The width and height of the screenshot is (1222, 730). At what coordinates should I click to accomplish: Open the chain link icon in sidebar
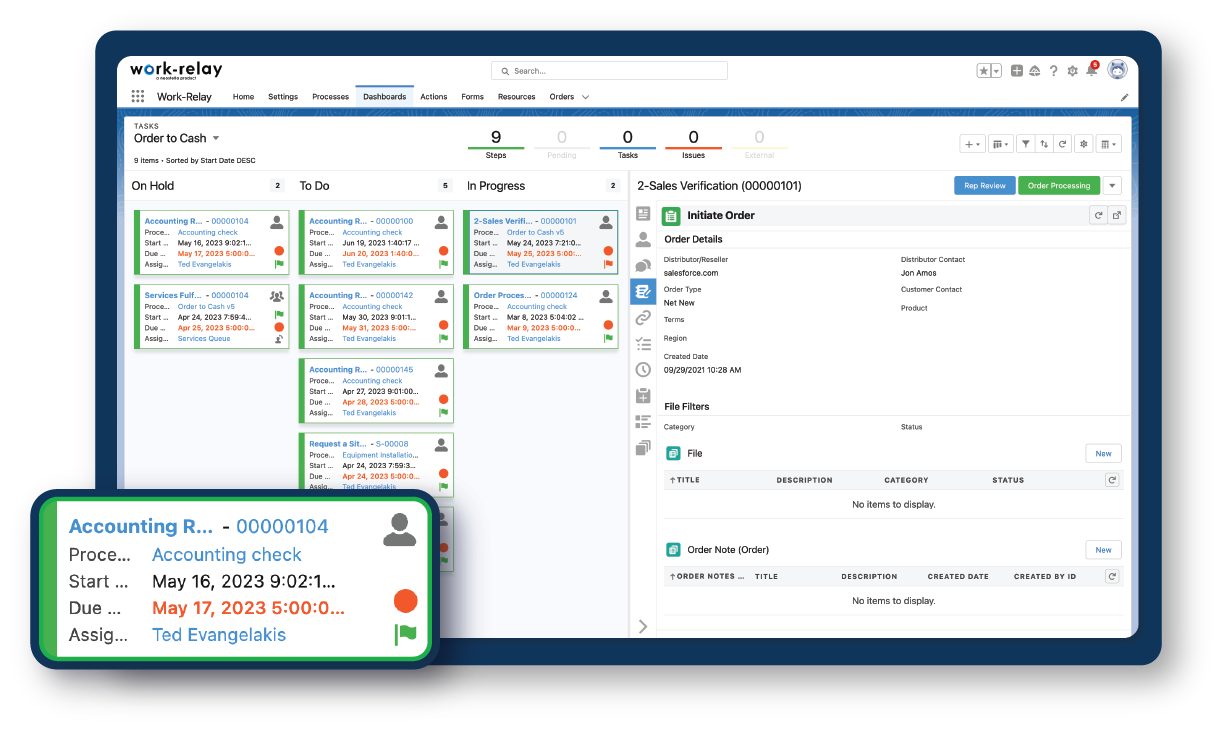[643, 318]
